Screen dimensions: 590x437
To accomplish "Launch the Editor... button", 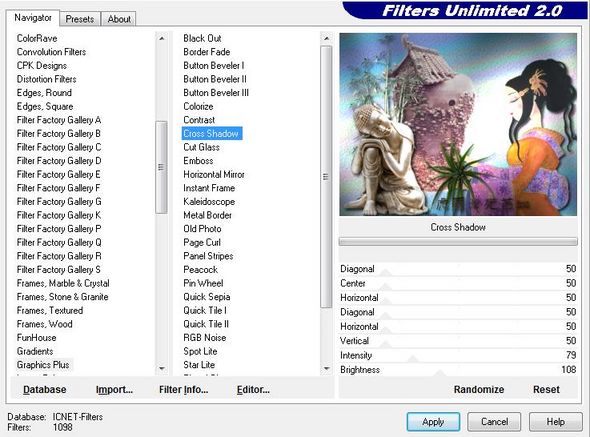I will tap(253, 390).
